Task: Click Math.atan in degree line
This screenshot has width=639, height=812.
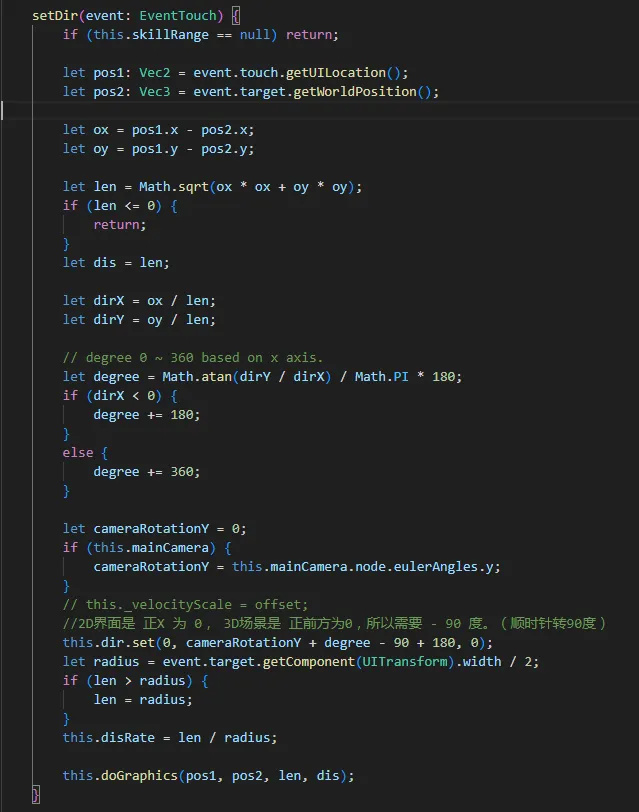Action: click(197, 376)
